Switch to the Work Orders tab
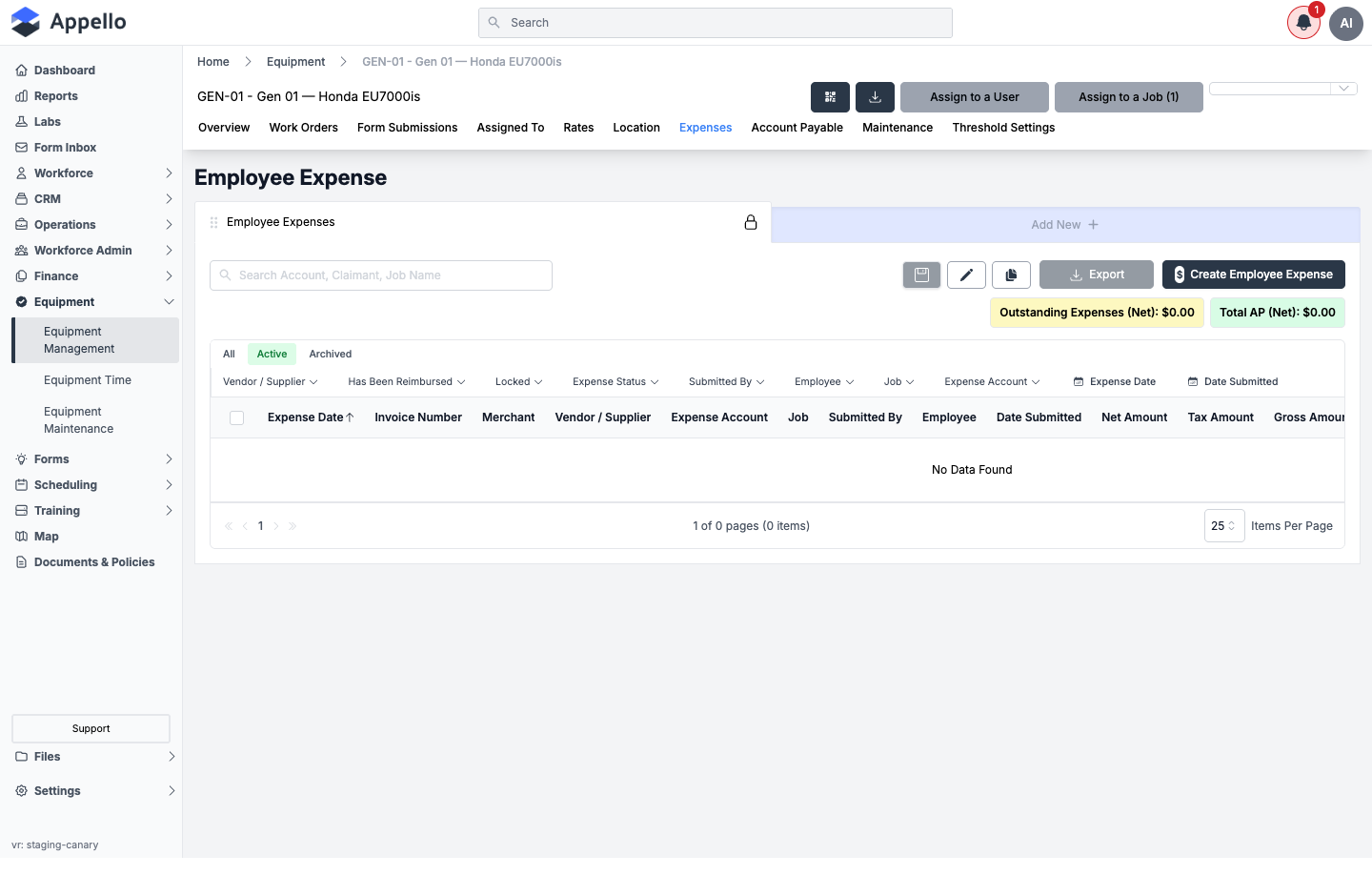This screenshot has width=1372, height=875. tap(303, 128)
